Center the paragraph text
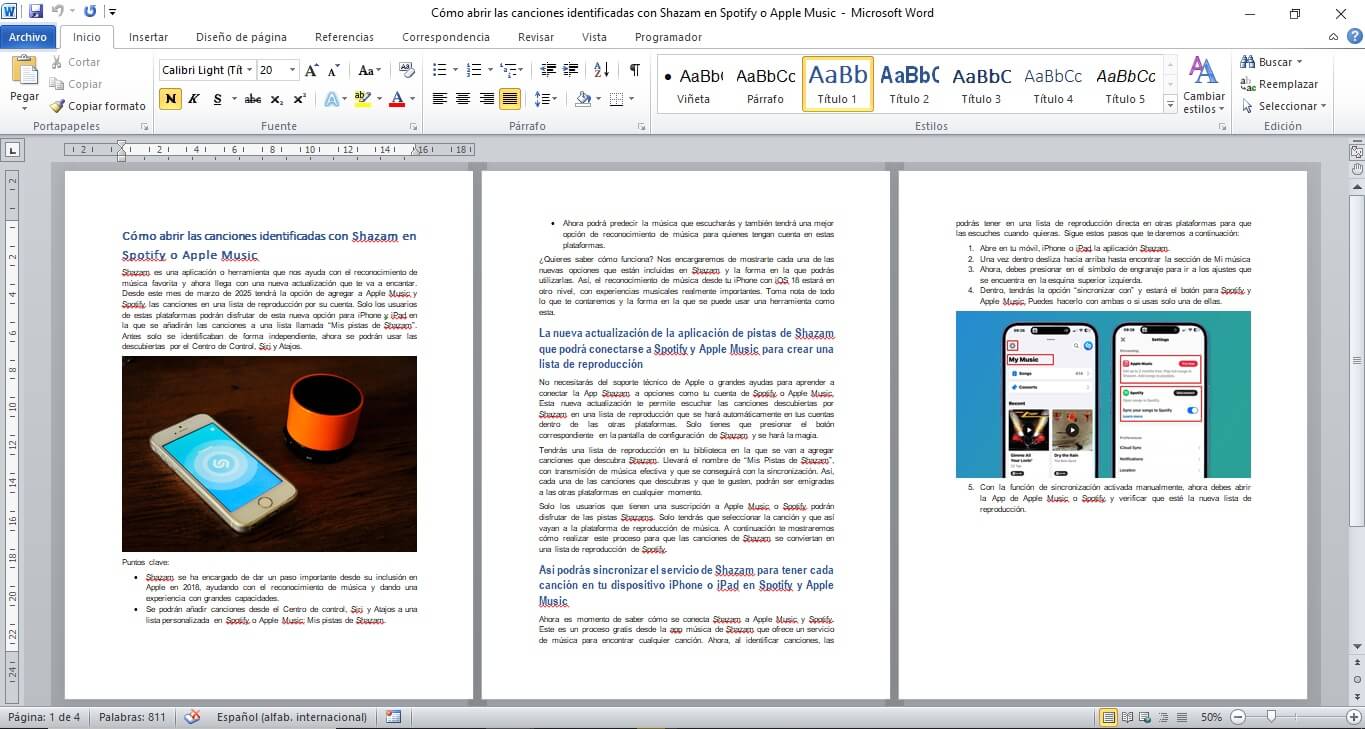 pyautogui.click(x=463, y=99)
